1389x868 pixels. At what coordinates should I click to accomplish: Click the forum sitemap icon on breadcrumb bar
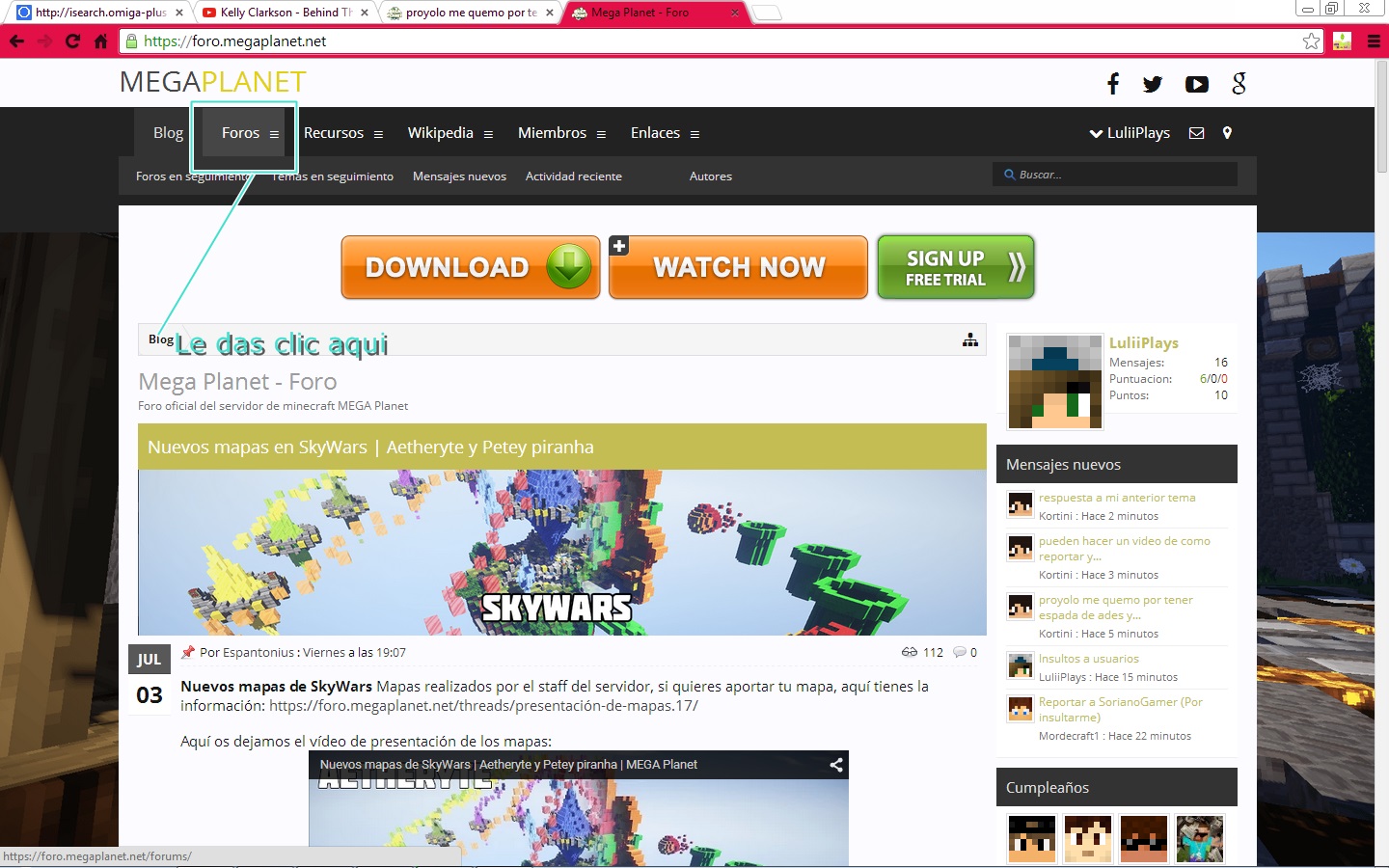(x=970, y=339)
